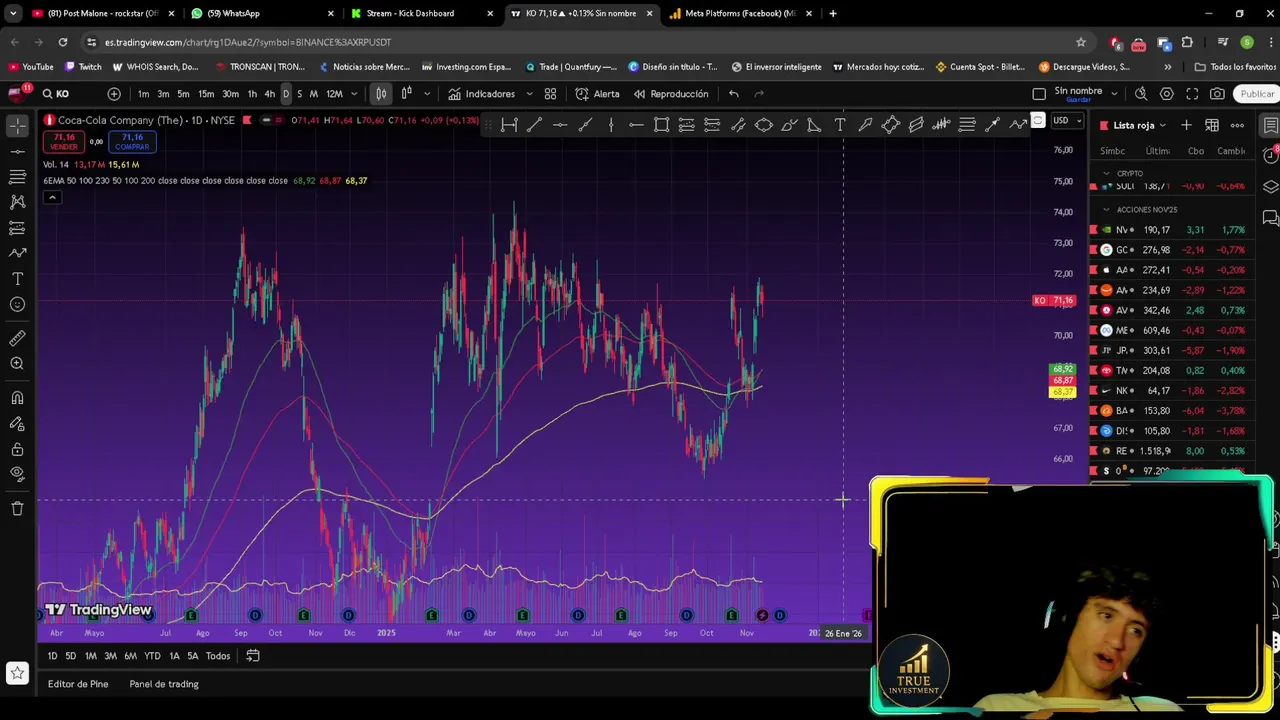The height and width of the screenshot is (720, 1280).
Task: Collapse the CRYPTO watchlist section
Action: (x=1106, y=173)
